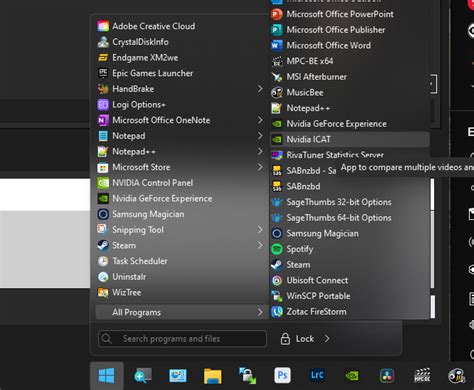Open MusicBee from taskbar
474x390 pixels.
pos(456,376)
